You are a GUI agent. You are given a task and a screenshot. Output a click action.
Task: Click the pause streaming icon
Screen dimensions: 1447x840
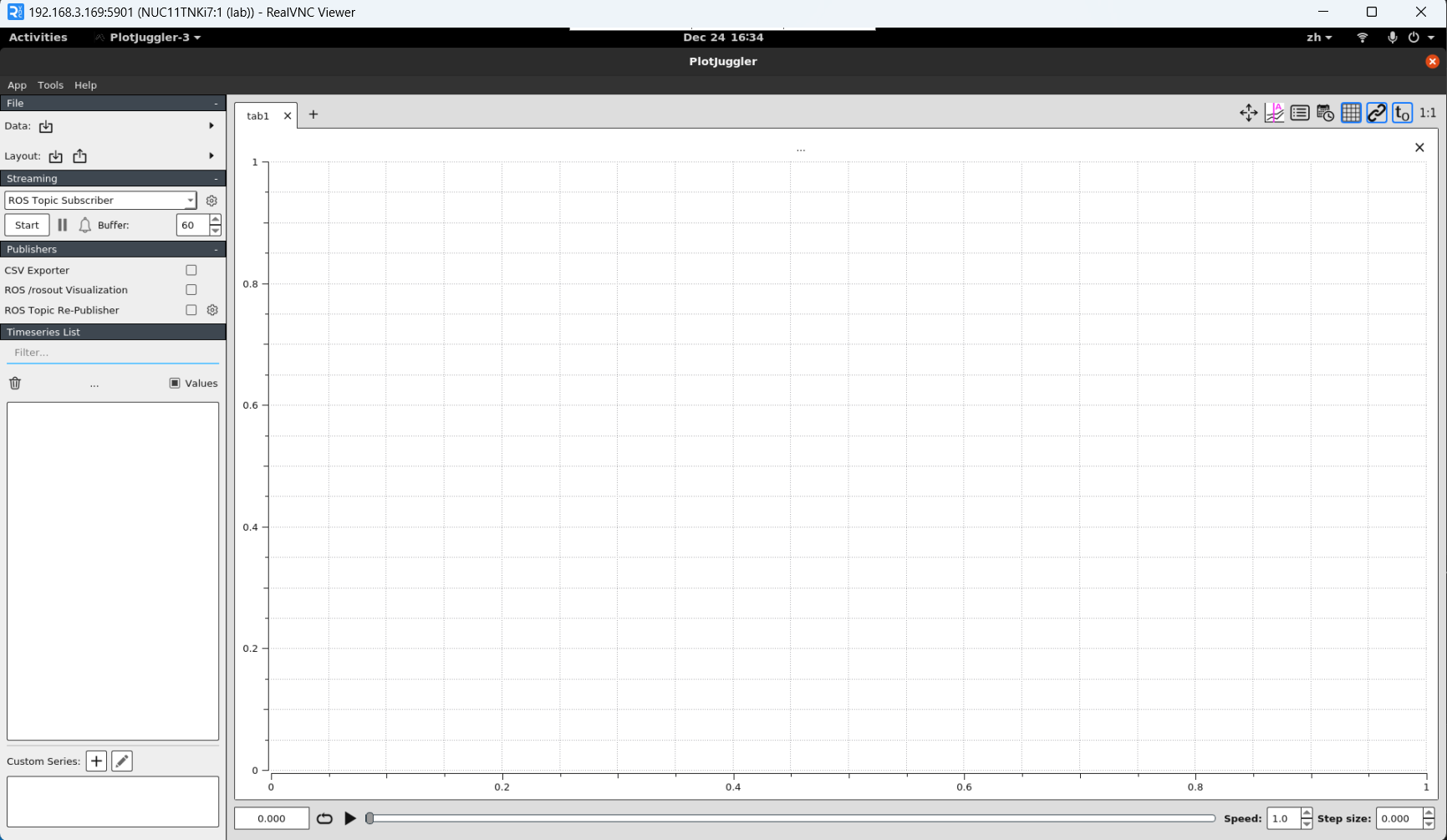(63, 225)
